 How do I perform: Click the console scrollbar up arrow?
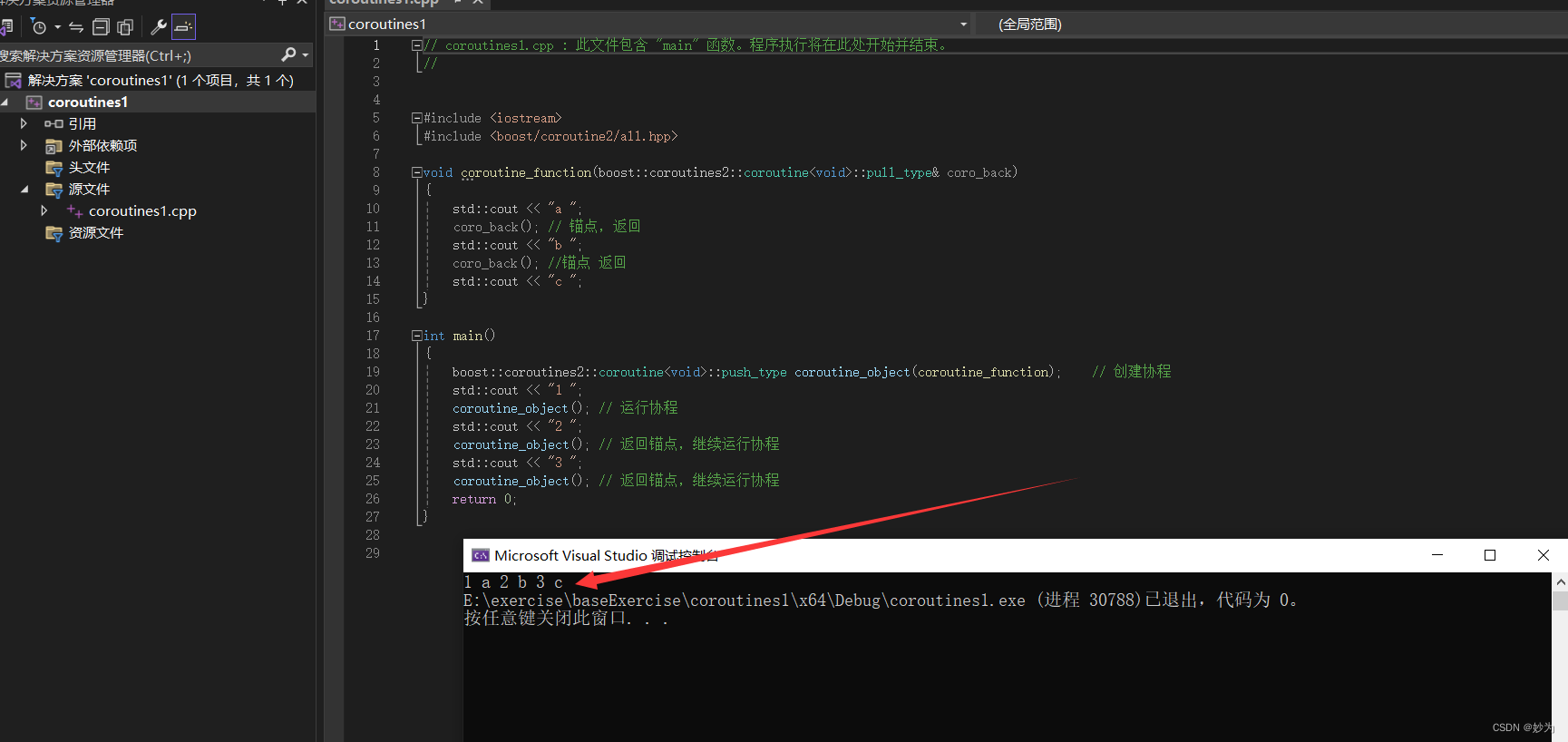(1560, 581)
